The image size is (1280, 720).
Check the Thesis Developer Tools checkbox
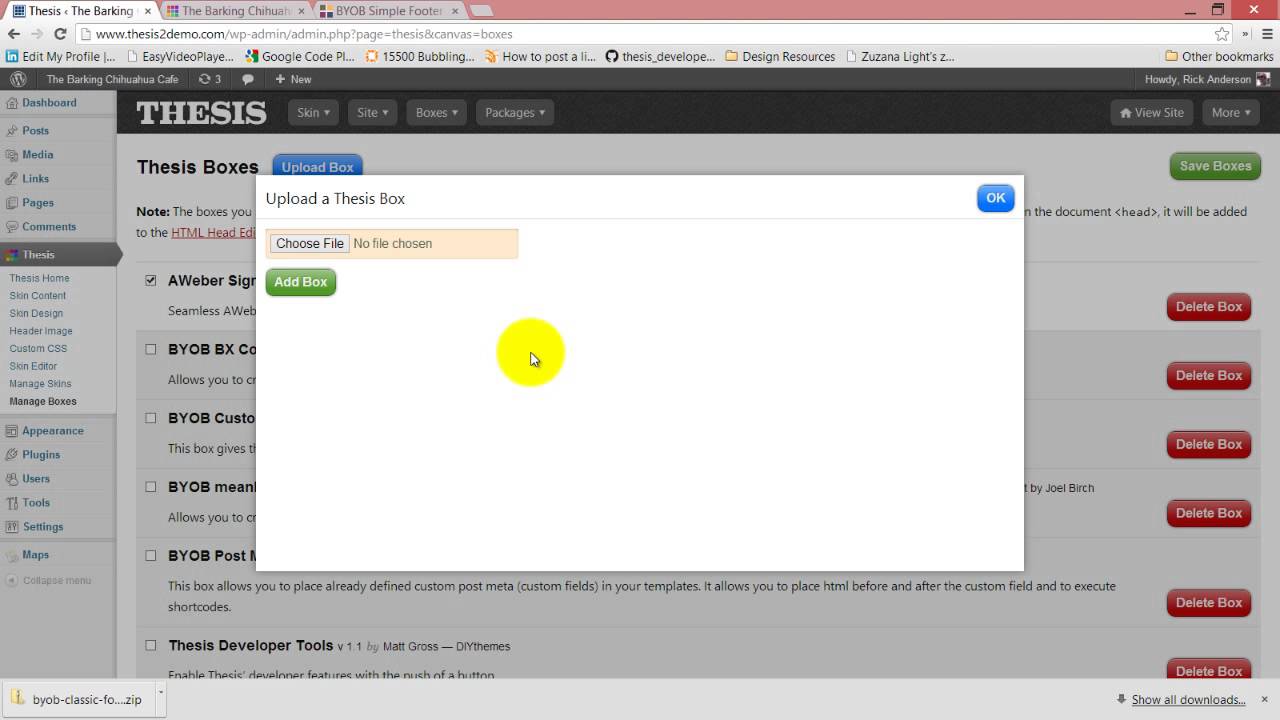tap(151, 646)
